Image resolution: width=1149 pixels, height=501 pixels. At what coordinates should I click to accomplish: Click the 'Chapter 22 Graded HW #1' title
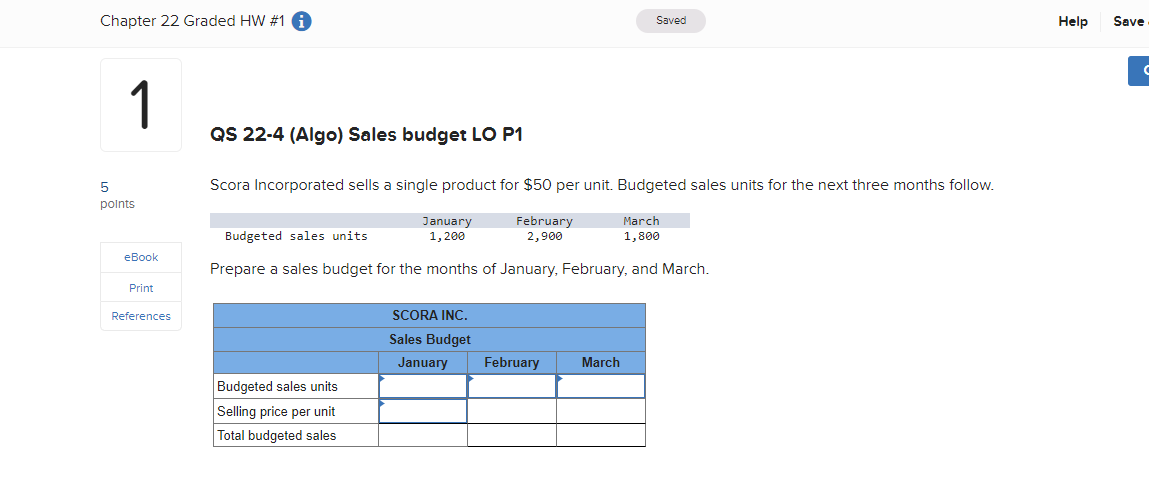point(192,21)
